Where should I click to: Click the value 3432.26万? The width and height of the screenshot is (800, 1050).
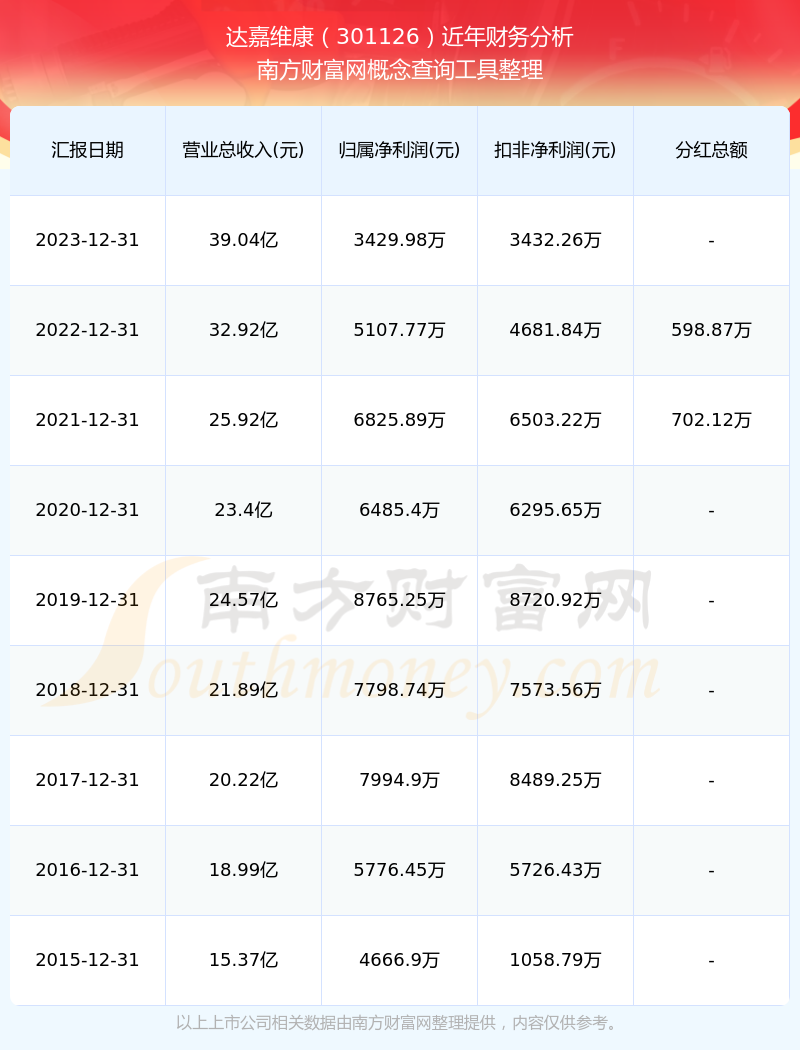tap(556, 240)
